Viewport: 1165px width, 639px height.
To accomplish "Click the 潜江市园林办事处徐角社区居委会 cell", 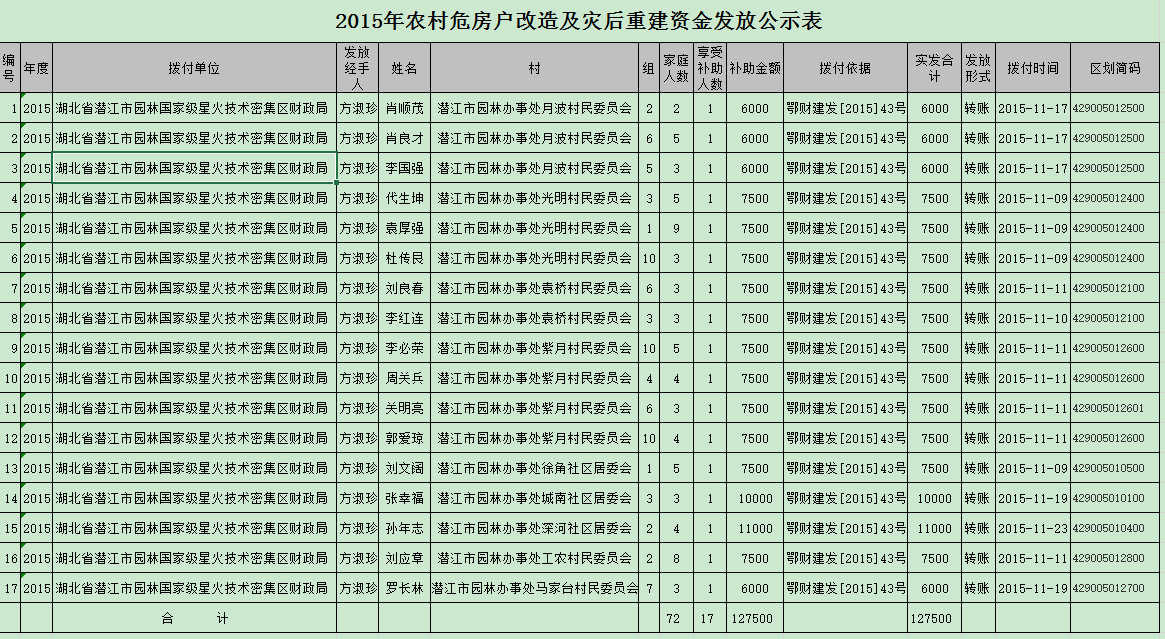I will pyautogui.click(x=535, y=469).
